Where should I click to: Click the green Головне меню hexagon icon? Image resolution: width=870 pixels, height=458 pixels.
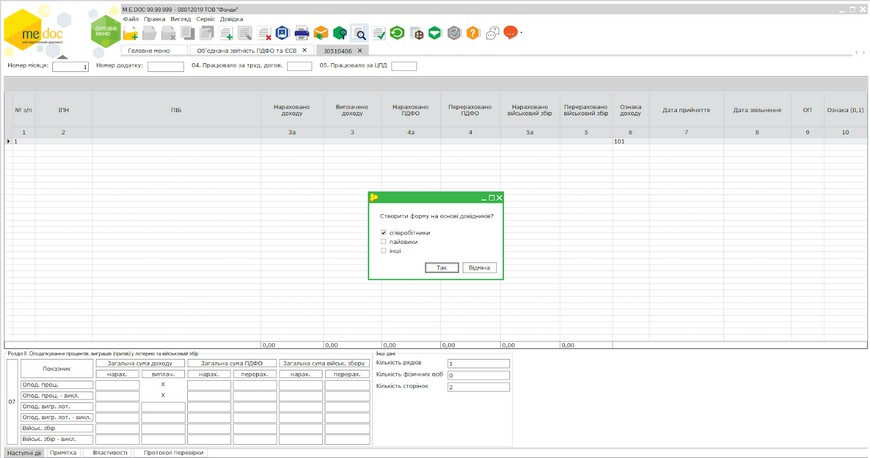105,32
